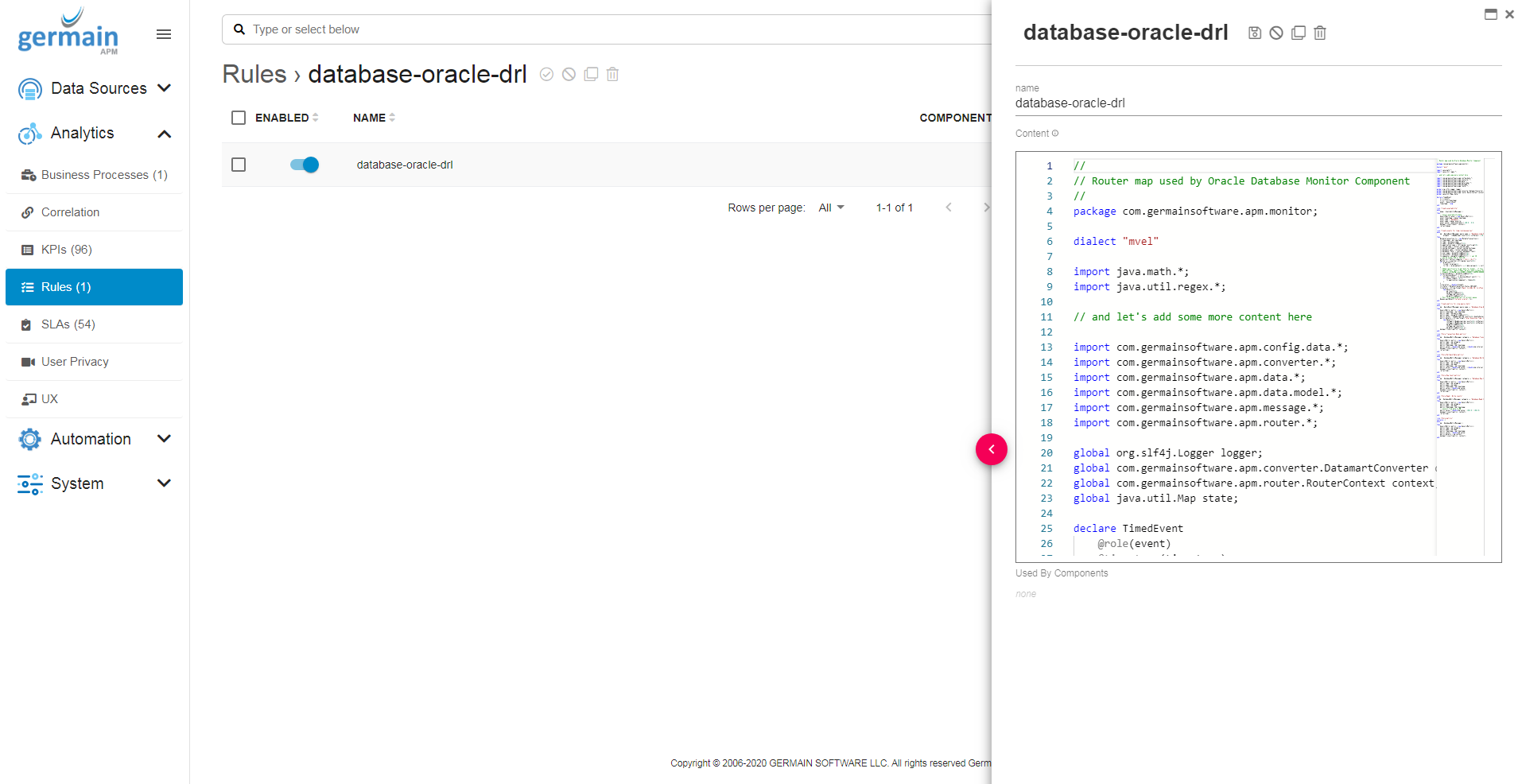Image resolution: width=1522 pixels, height=784 pixels.
Task: Click the red collapse panel arrow button
Action: [x=991, y=449]
